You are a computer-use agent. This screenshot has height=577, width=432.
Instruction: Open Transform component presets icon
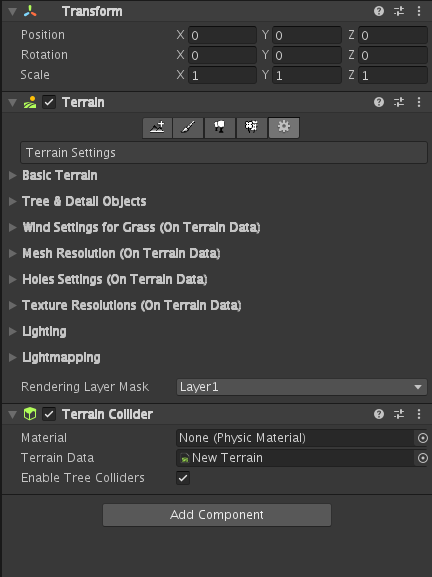[x=399, y=11]
